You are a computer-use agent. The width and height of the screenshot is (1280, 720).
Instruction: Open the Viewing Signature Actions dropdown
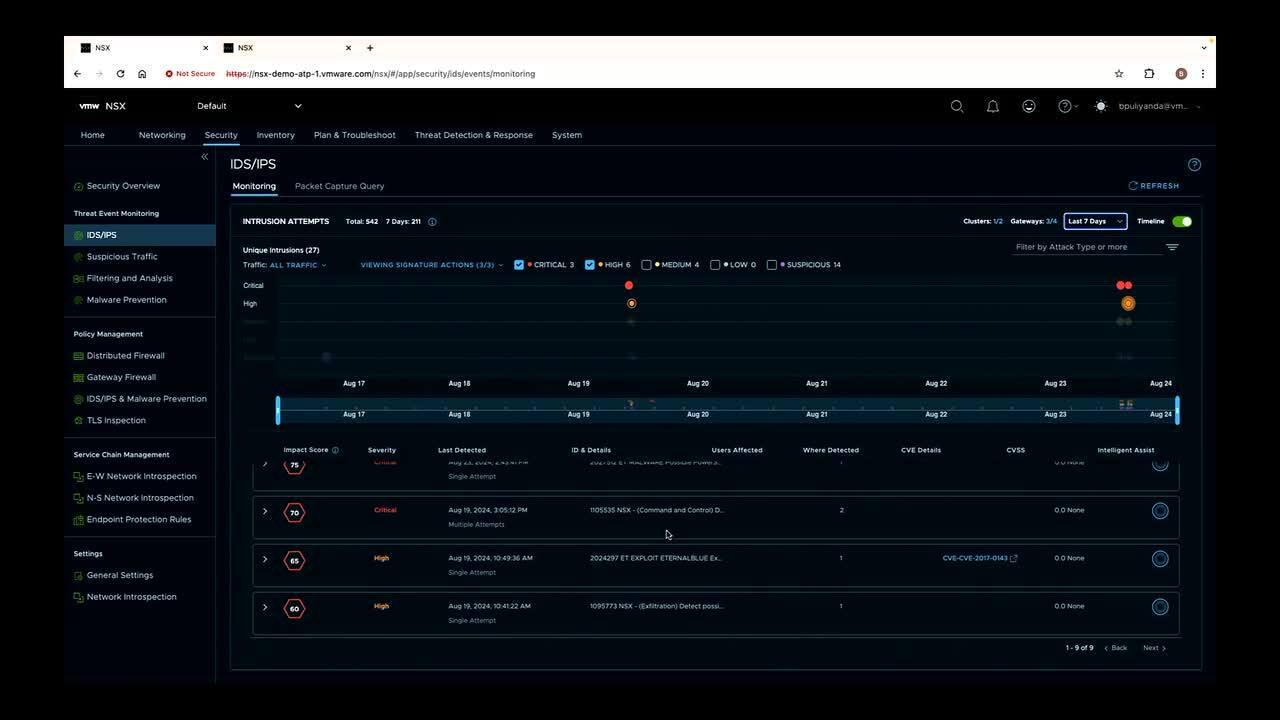click(431, 265)
